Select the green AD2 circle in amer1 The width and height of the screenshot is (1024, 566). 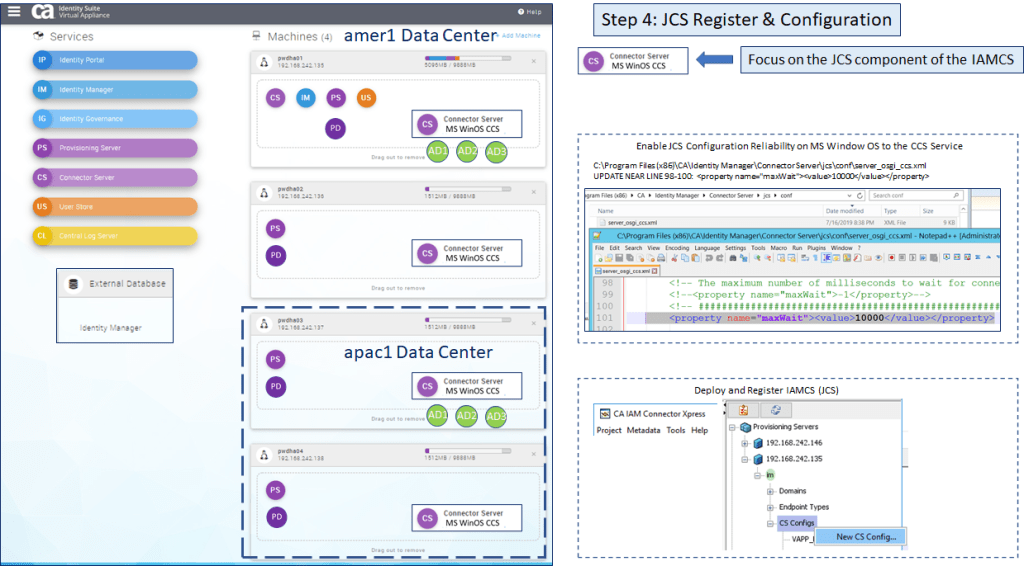tap(467, 151)
